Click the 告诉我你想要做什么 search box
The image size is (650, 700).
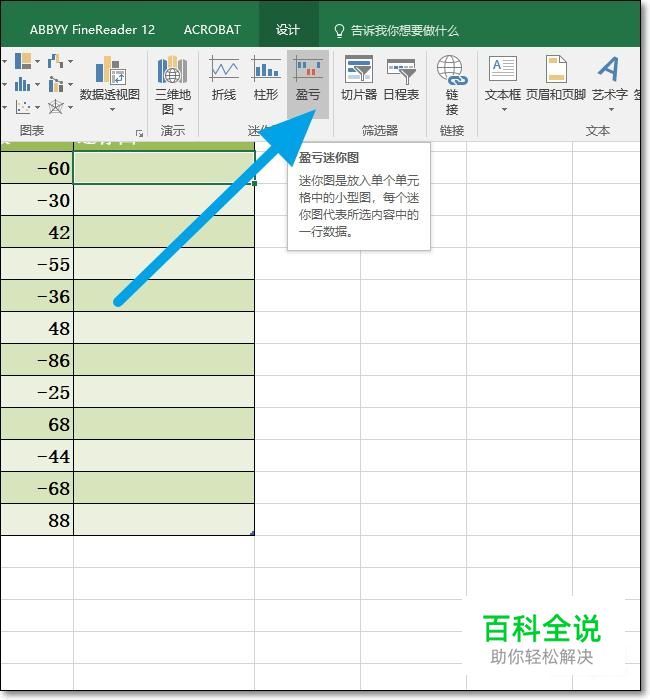[x=404, y=31]
